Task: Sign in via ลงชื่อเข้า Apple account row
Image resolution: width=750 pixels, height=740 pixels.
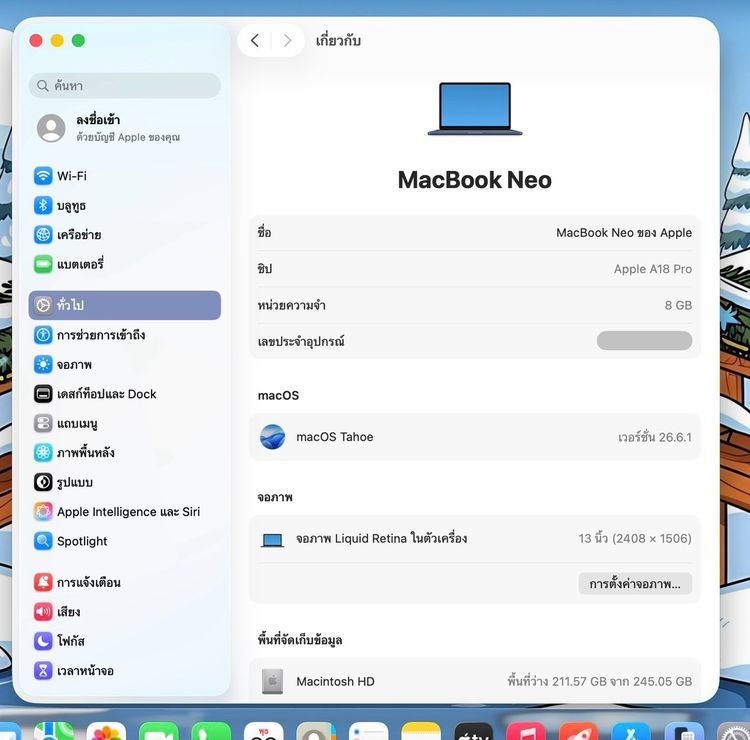Action: point(124,128)
